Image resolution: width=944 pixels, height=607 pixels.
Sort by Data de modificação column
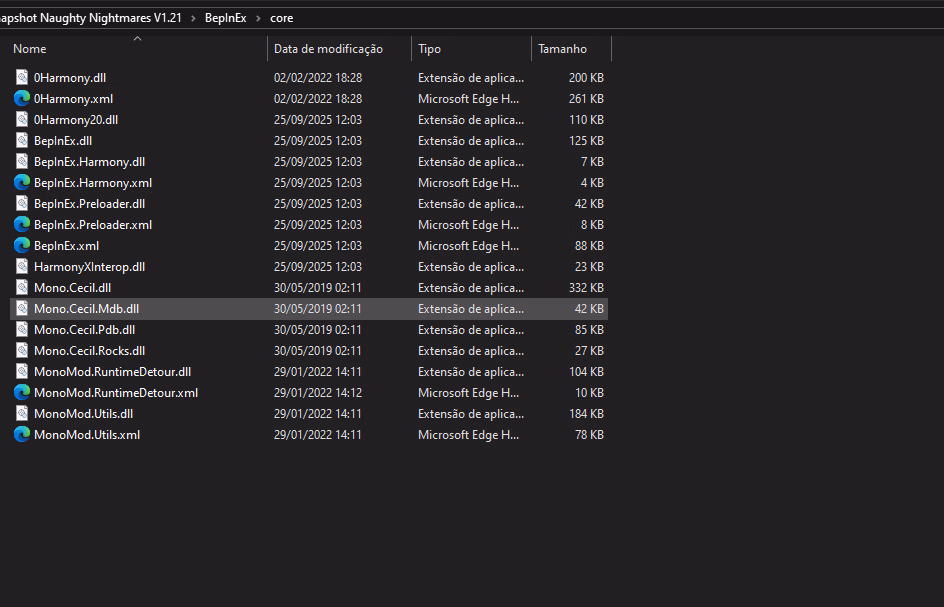(328, 49)
